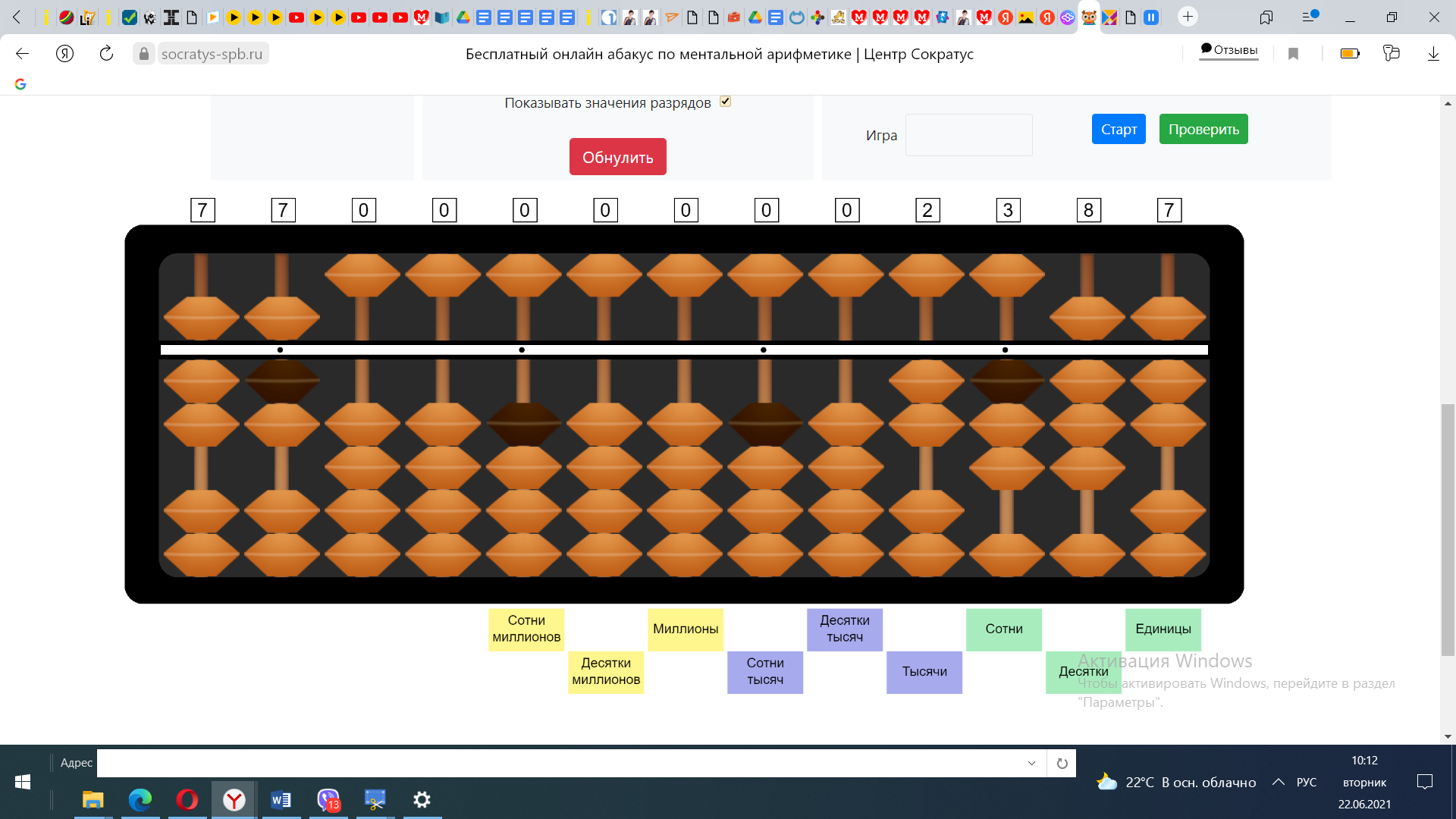Screen dimensions: 1456x819
Task: Bookmark this page with the bookmark icon
Action: pyautogui.click(x=1294, y=54)
